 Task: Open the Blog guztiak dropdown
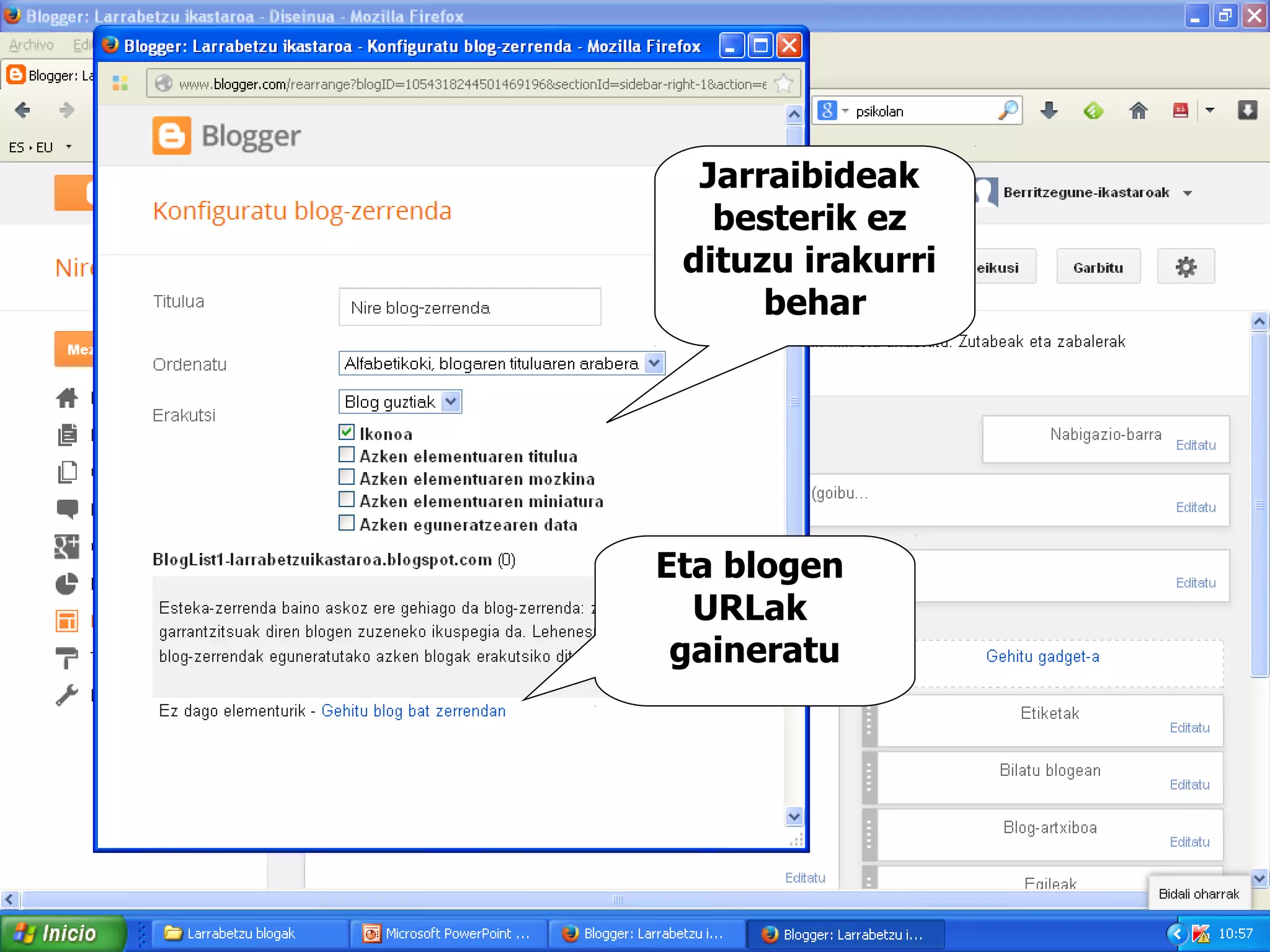[x=400, y=402]
